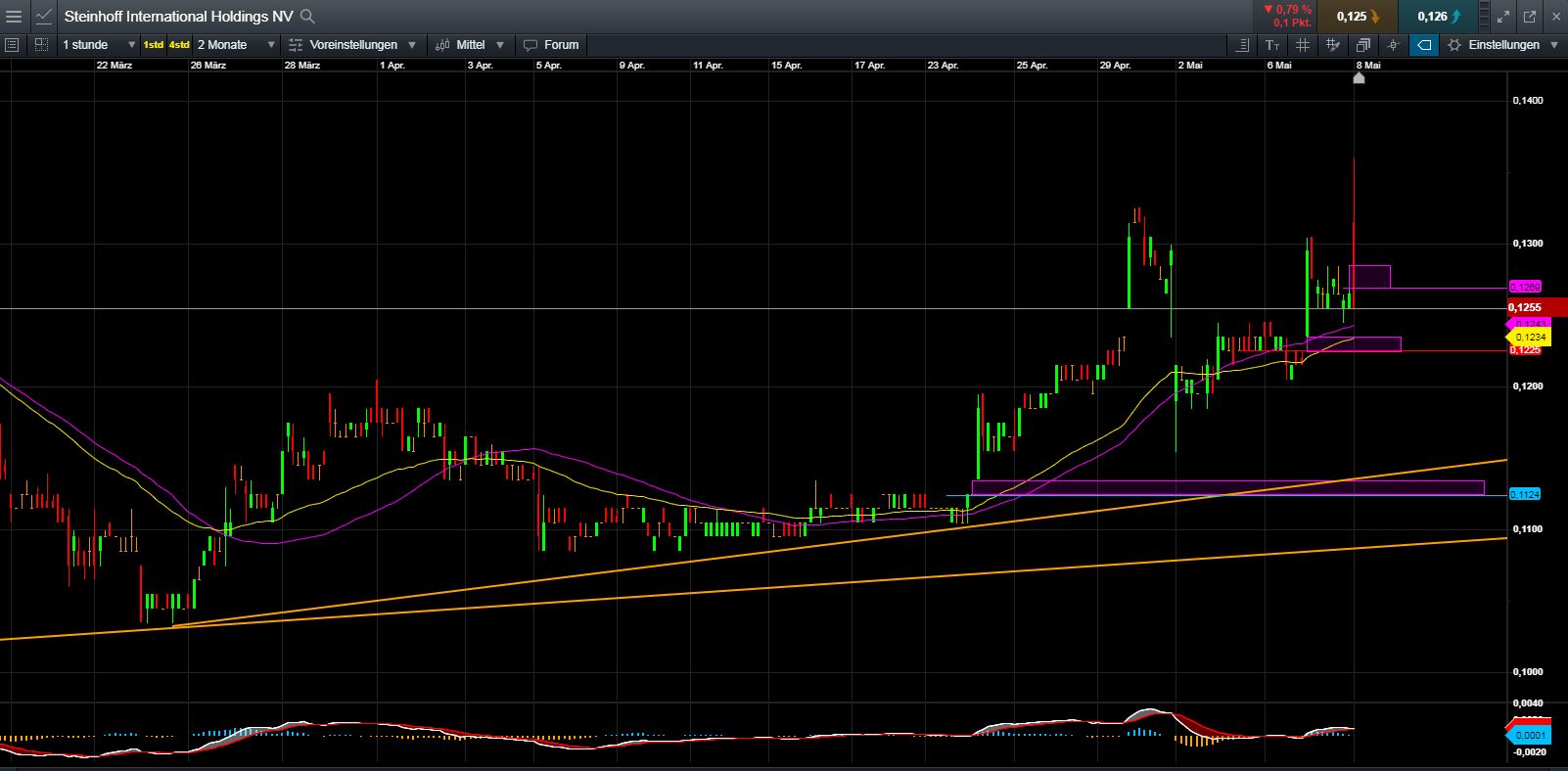This screenshot has height=771, width=1568.
Task: Click the Voreinstellungen sliders icon
Action: click(296, 45)
